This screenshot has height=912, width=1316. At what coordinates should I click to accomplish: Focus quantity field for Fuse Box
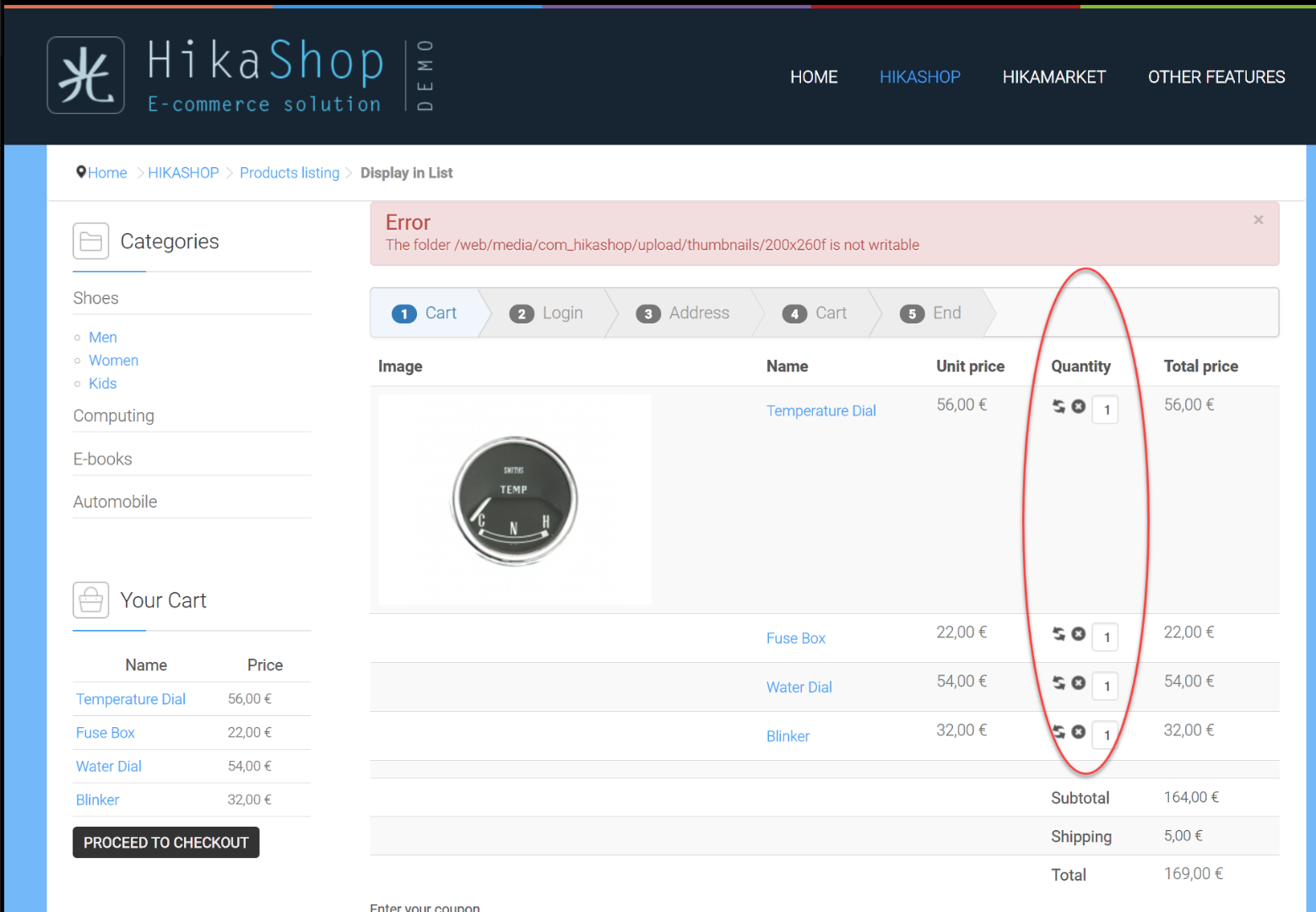click(1105, 637)
